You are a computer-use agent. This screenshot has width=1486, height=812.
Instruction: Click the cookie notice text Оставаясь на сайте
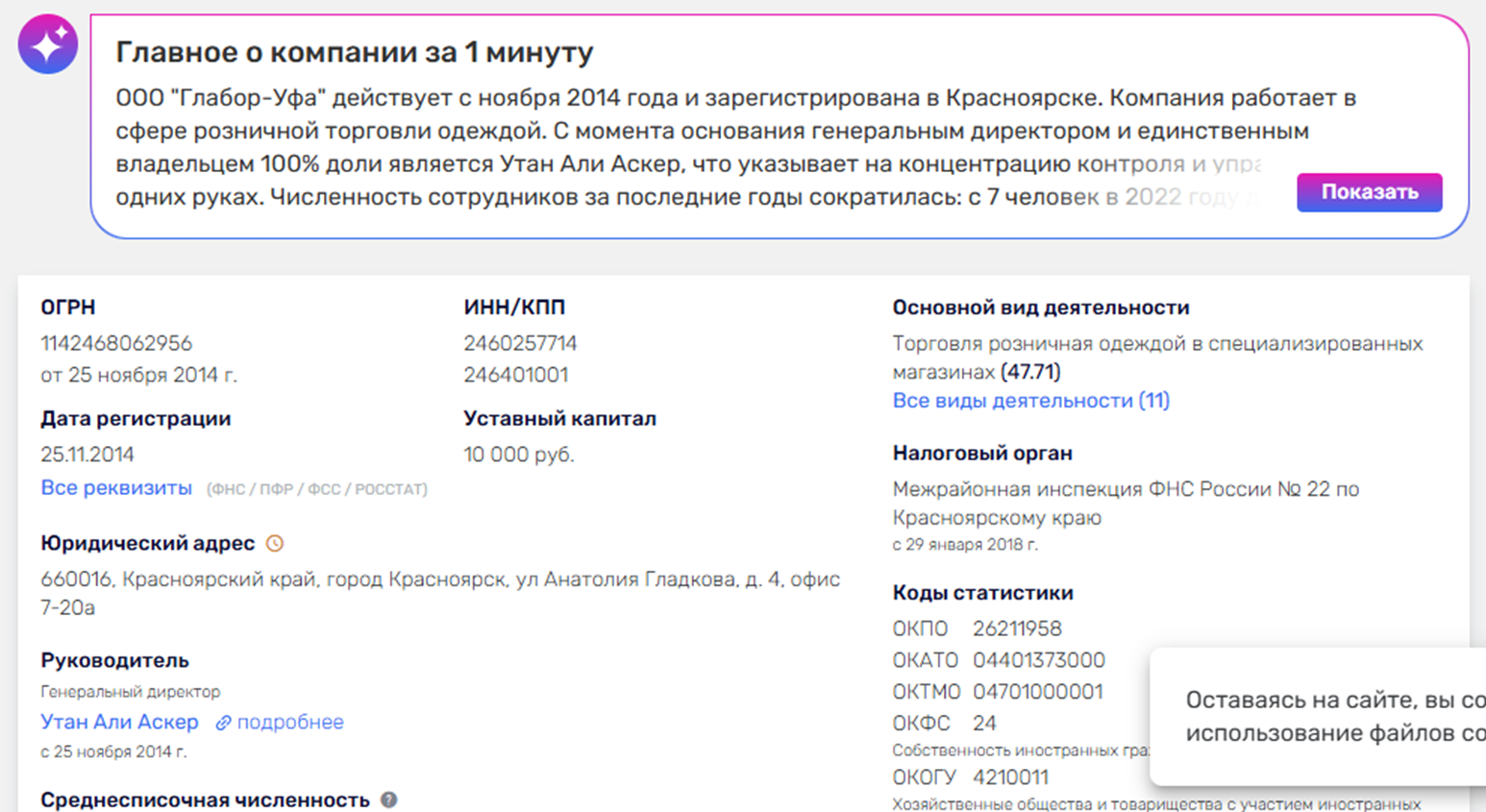[1335, 716]
